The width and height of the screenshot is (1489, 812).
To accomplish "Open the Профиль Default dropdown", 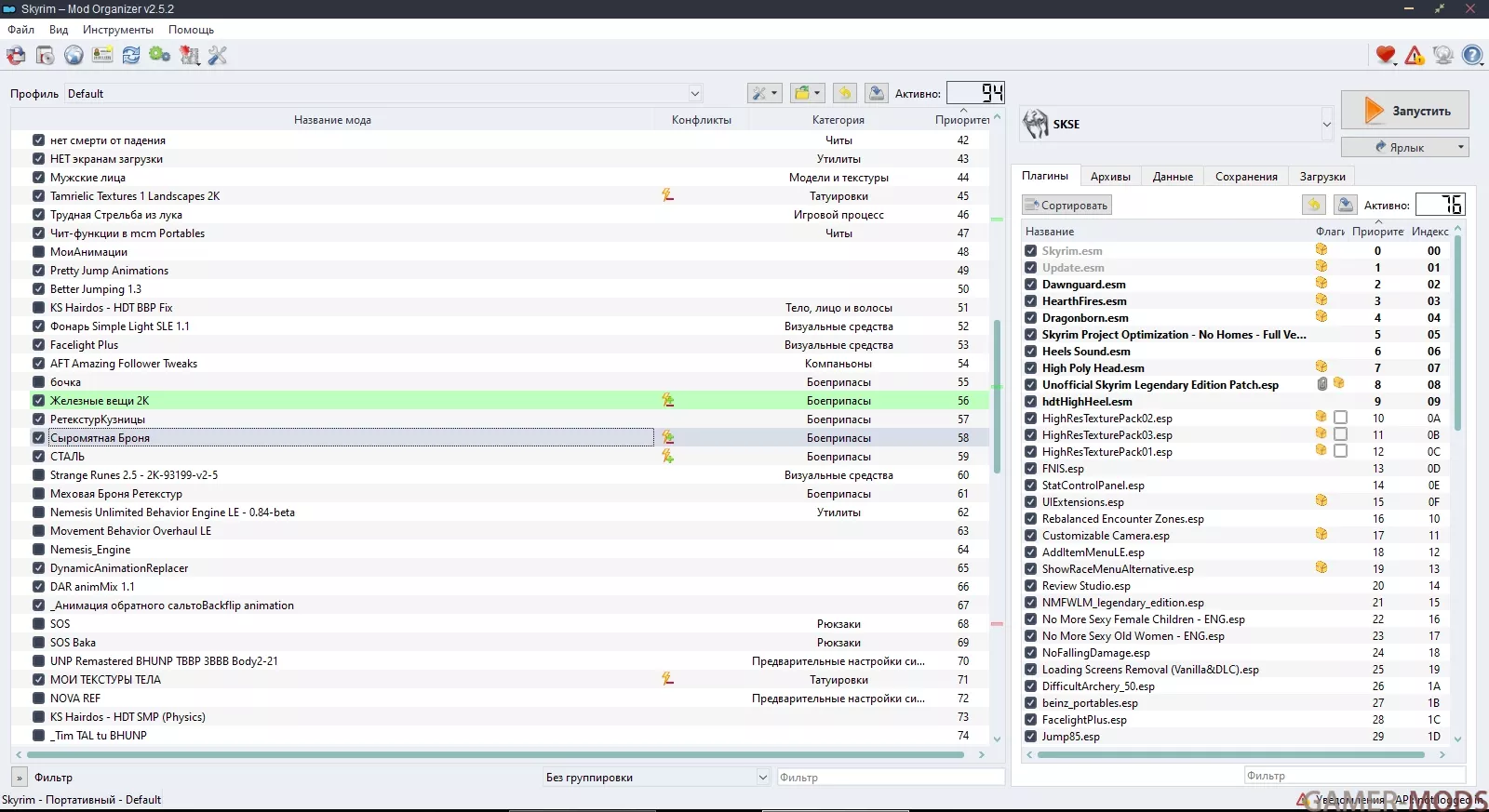I will (382, 93).
